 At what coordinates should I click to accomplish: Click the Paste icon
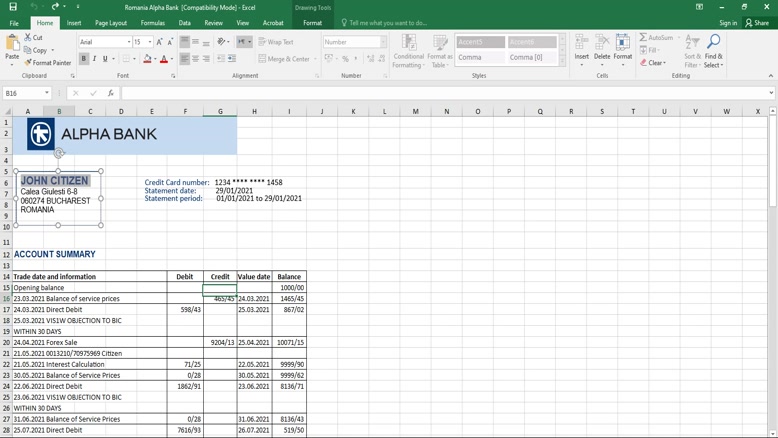tap(12, 44)
